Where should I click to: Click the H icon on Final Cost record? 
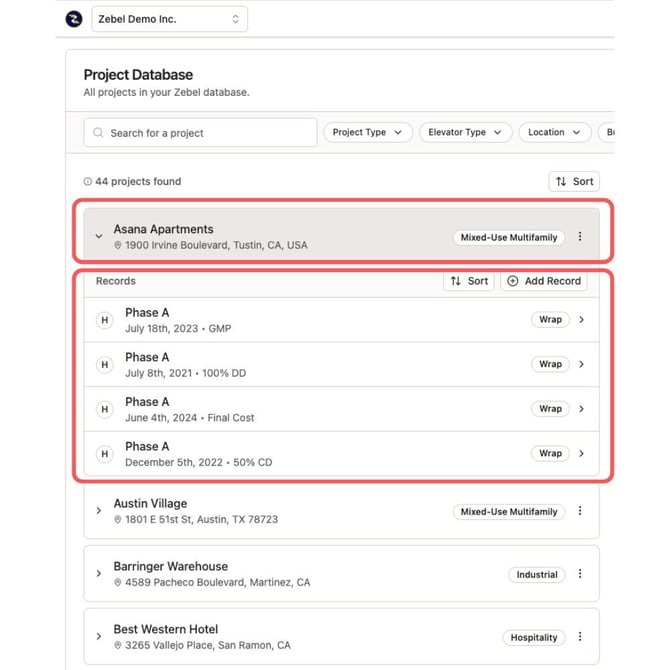[104, 409]
